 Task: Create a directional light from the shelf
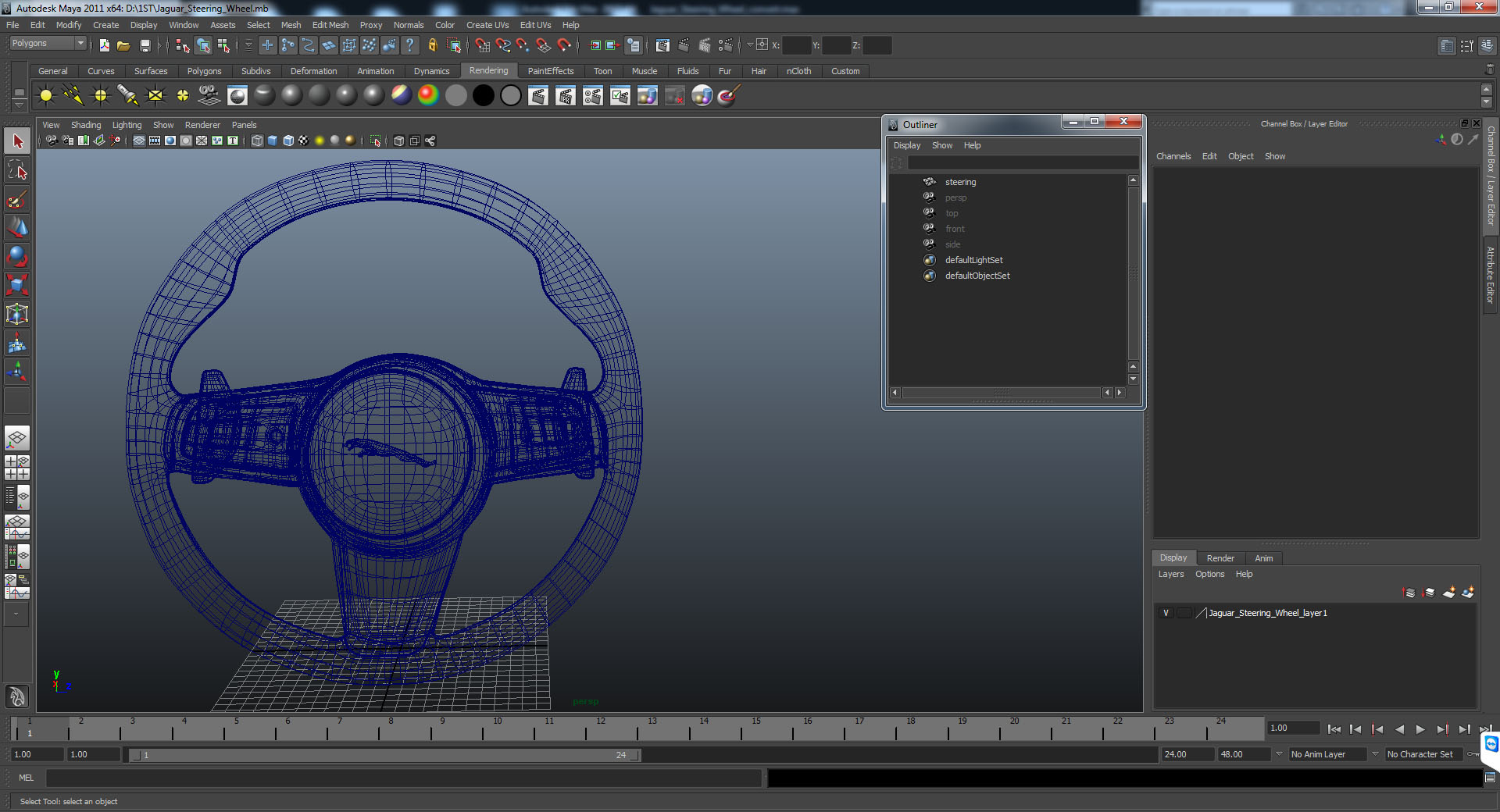tap(73, 96)
